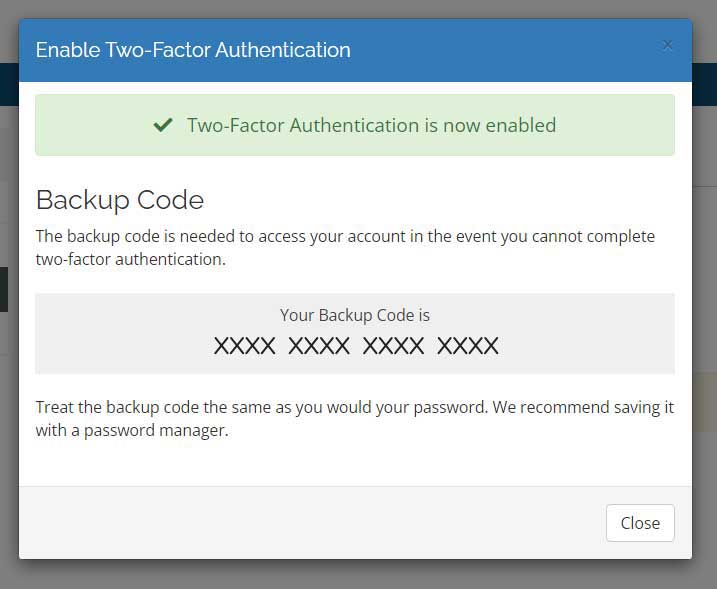Click the green checkmark success icon

(x=163, y=124)
